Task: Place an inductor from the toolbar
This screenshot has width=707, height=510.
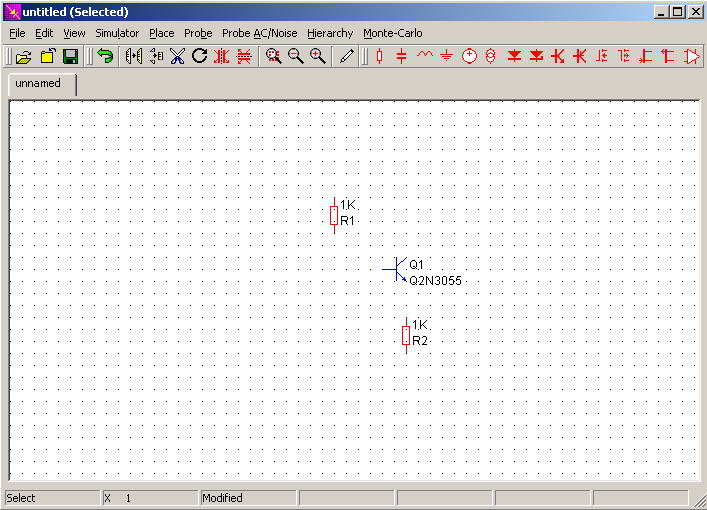Action: (x=425, y=55)
